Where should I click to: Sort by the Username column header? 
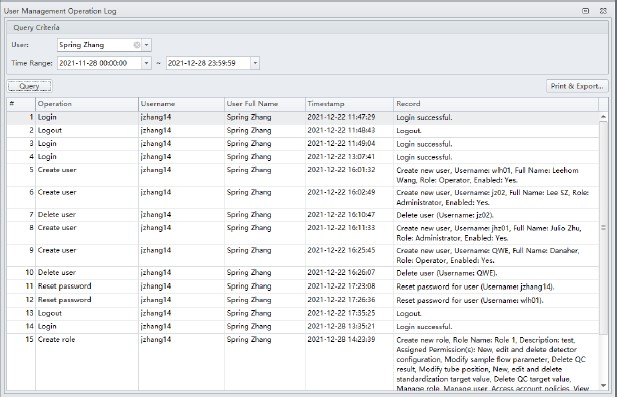pos(181,104)
